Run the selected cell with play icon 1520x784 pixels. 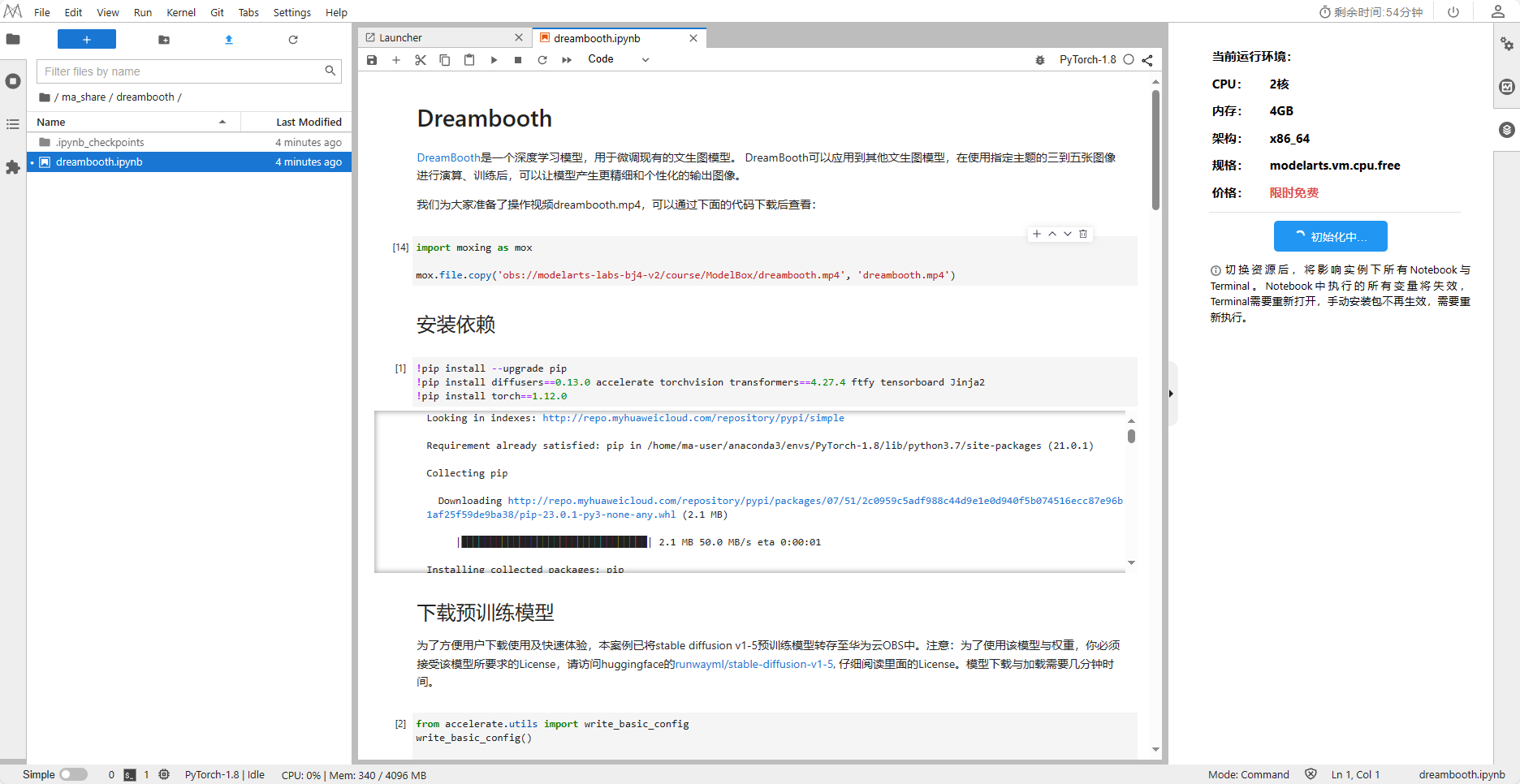pos(494,60)
